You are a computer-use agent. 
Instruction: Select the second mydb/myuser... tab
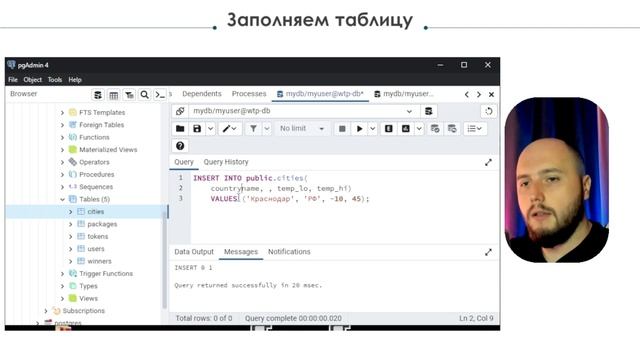tap(404, 94)
